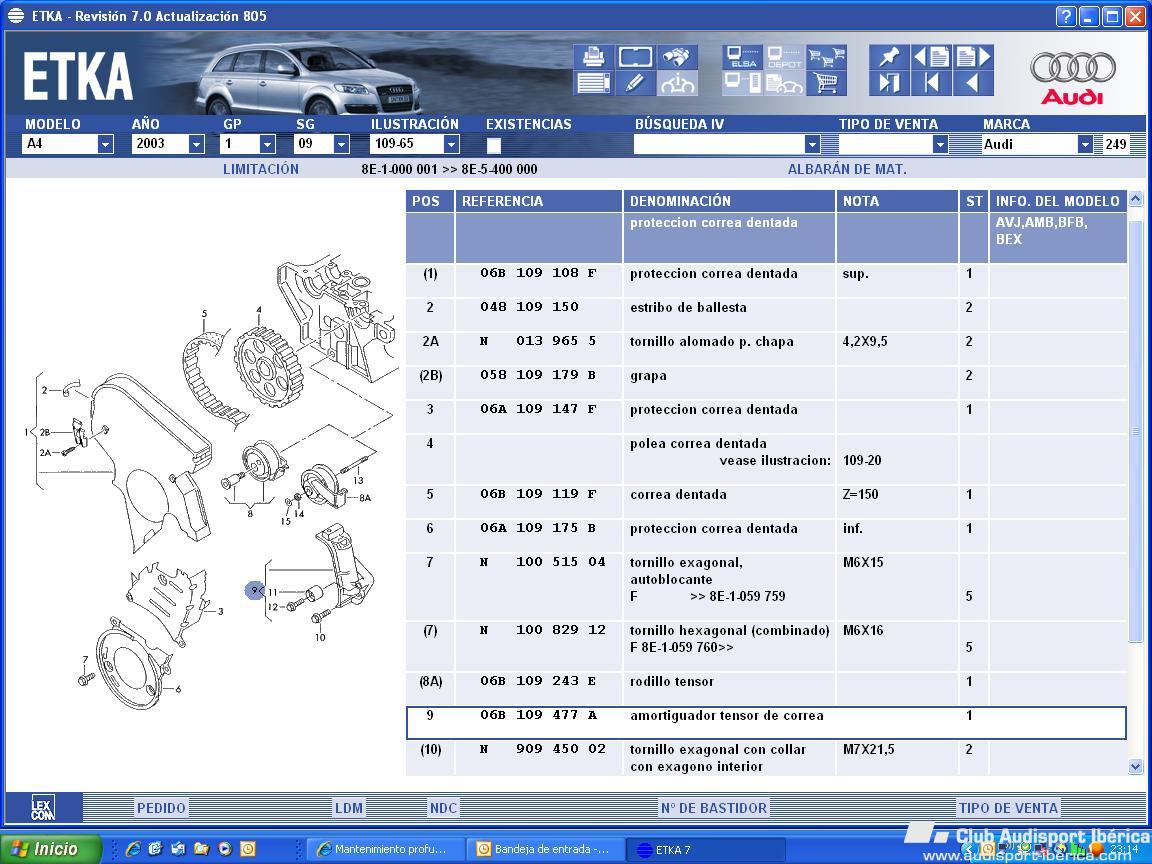Expand the AÑO dropdown
The width and height of the screenshot is (1152, 864).
(x=196, y=144)
